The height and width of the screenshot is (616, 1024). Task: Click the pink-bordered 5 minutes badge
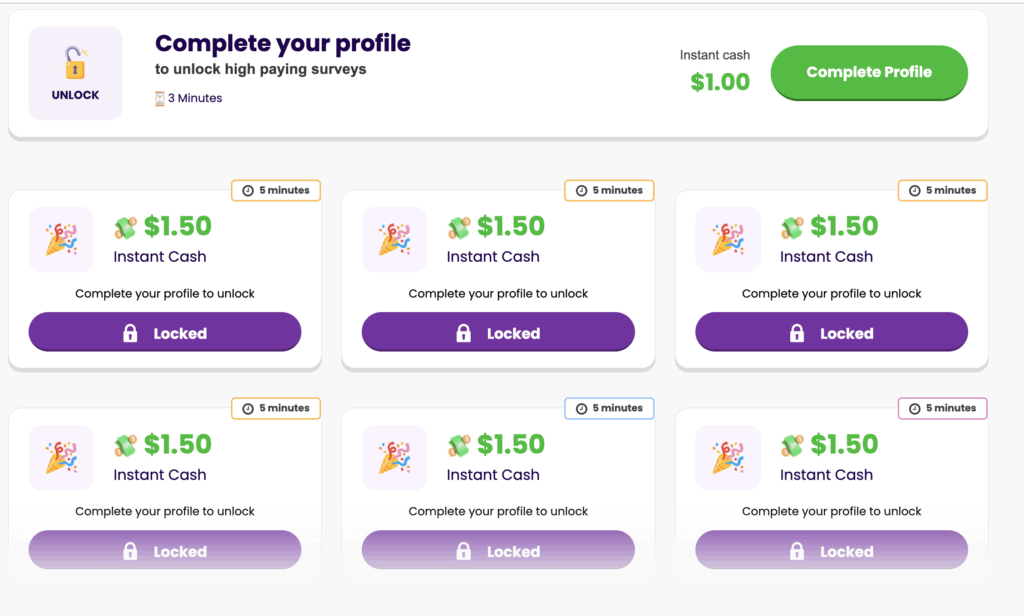point(942,408)
